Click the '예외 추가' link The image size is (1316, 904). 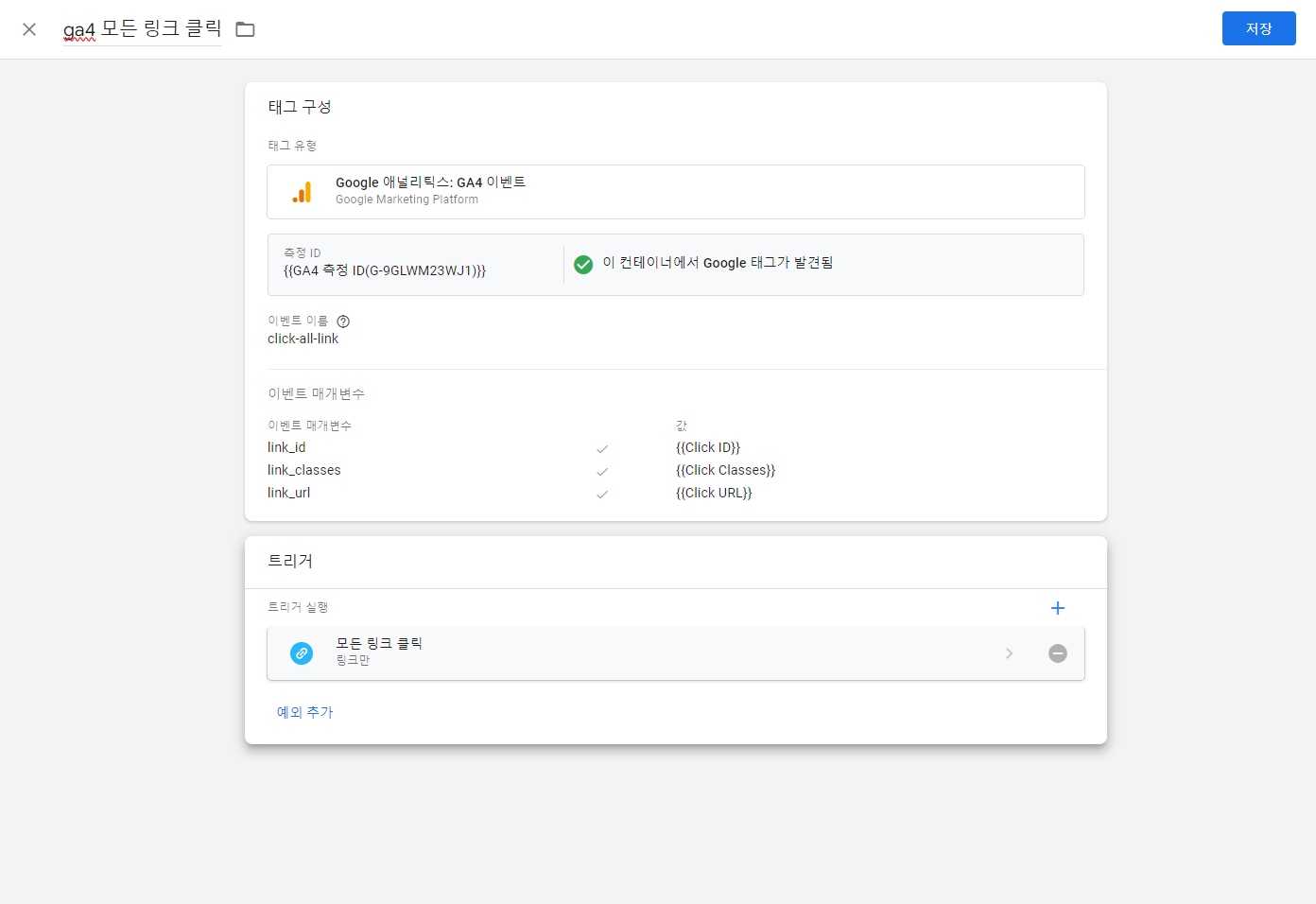pyautogui.click(x=304, y=712)
